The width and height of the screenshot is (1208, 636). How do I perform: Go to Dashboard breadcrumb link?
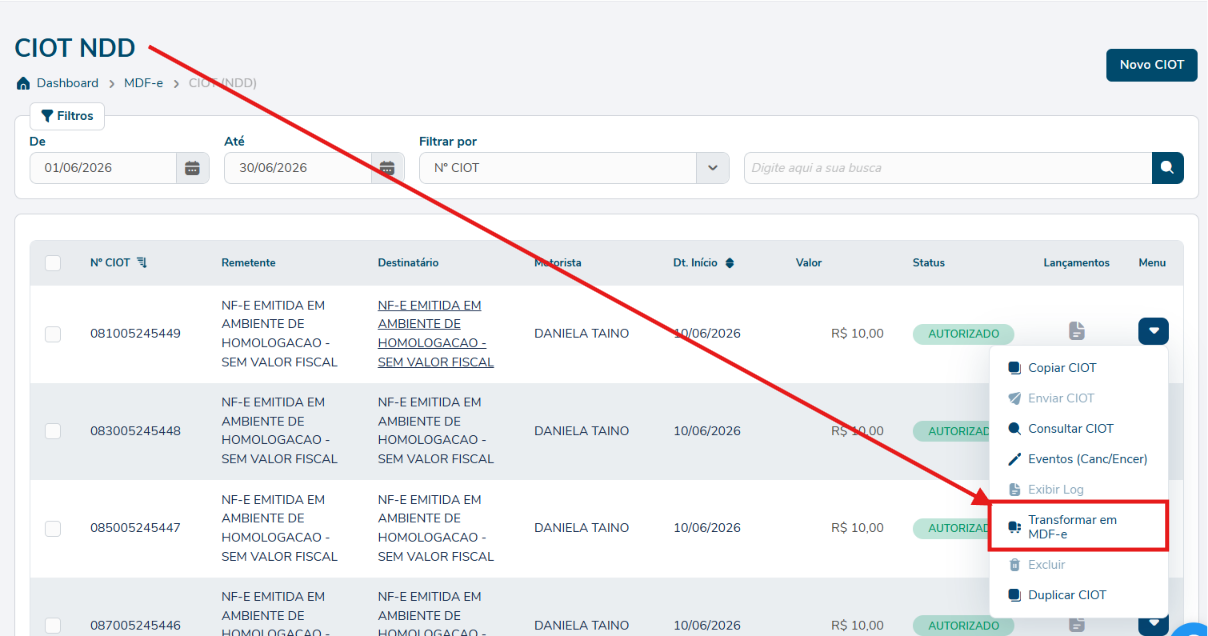tap(67, 83)
